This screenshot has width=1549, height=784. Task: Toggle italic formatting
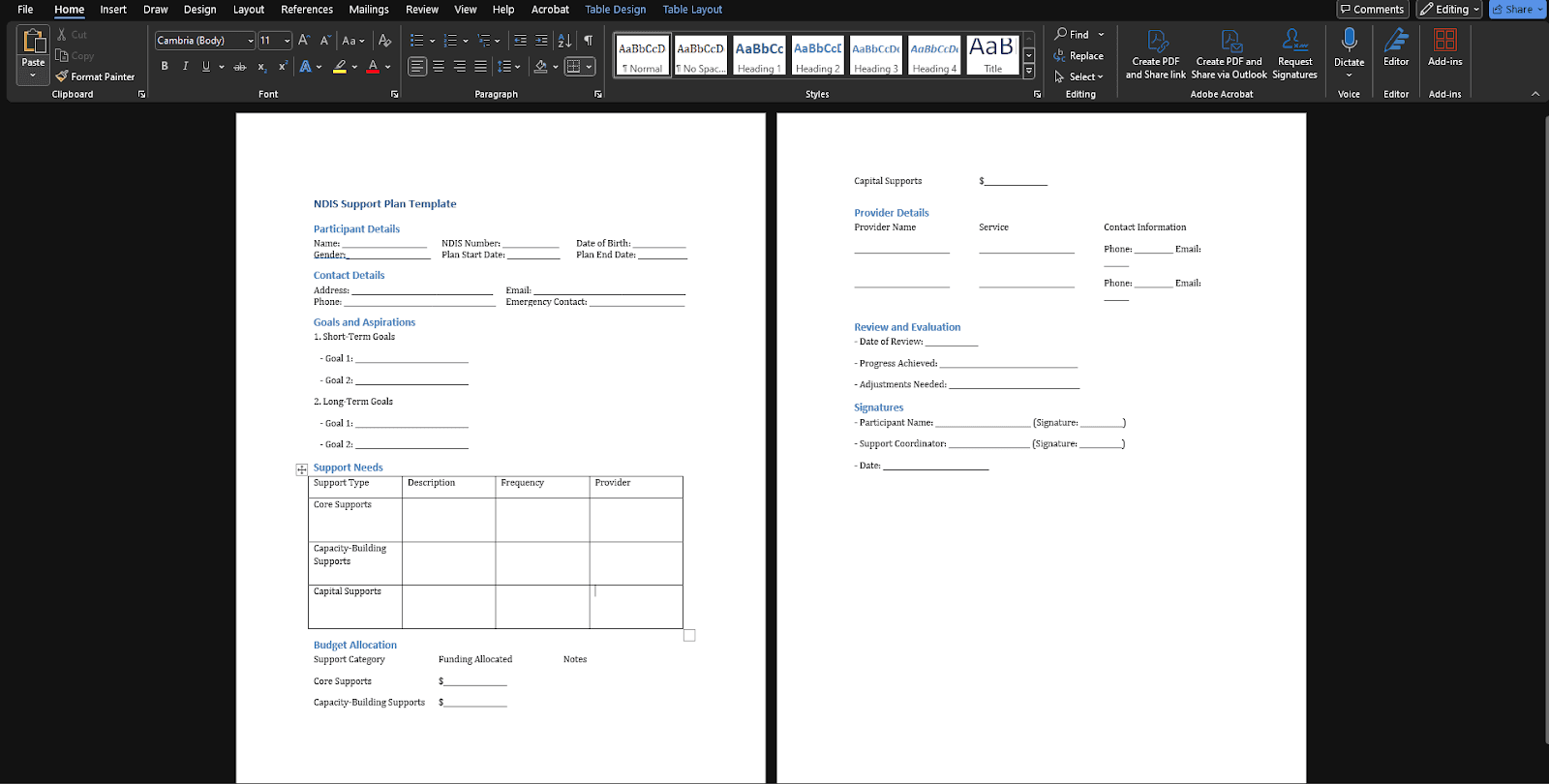point(185,67)
